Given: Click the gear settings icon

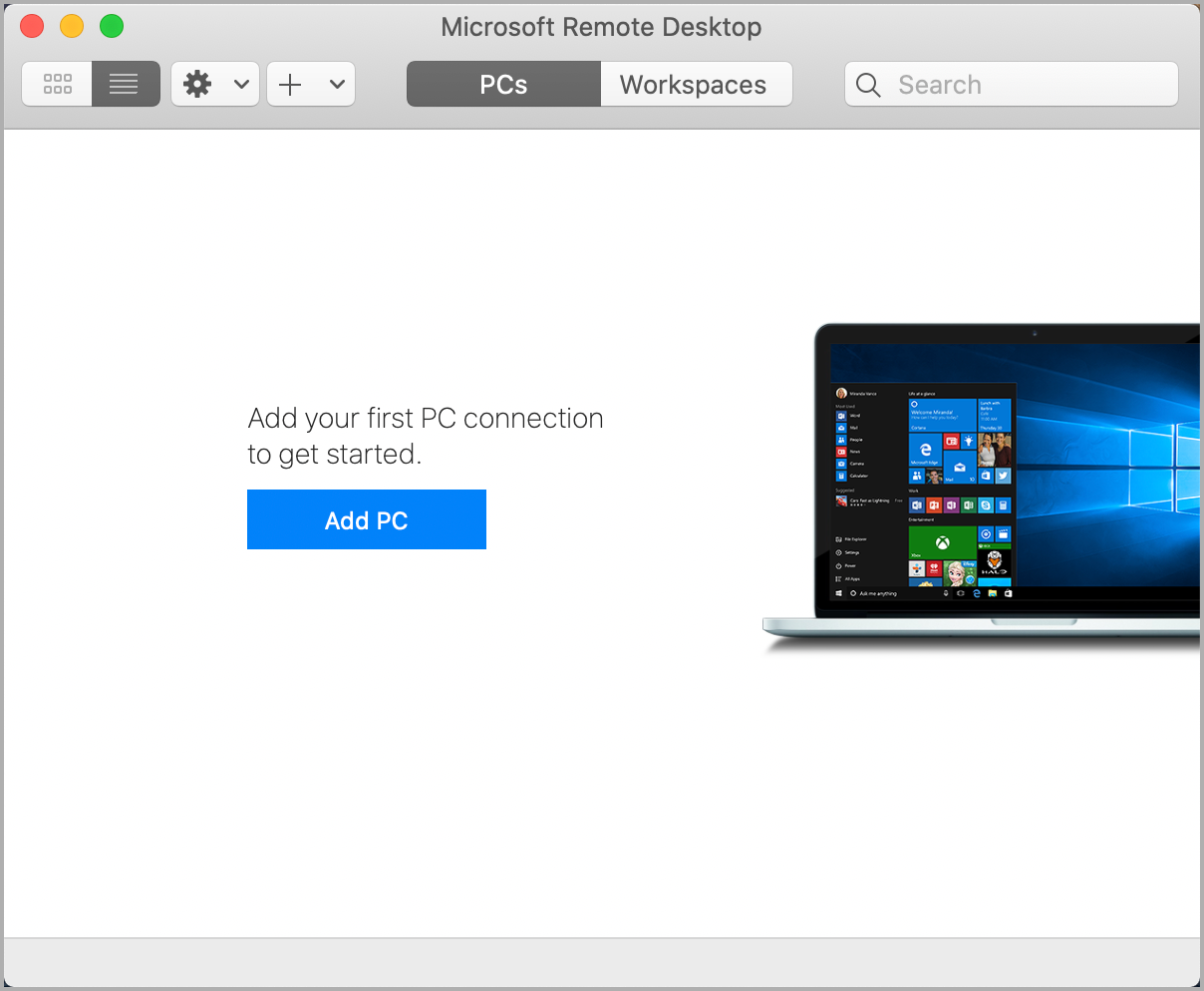Looking at the screenshot, I should click(x=198, y=85).
